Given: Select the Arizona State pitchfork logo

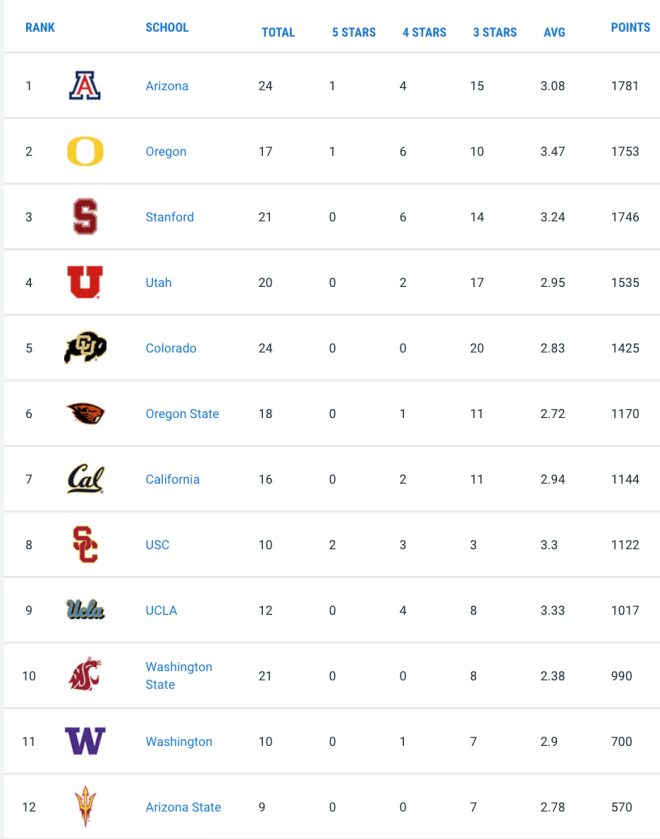Looking at the screenshot, I should tap(85, 806).
